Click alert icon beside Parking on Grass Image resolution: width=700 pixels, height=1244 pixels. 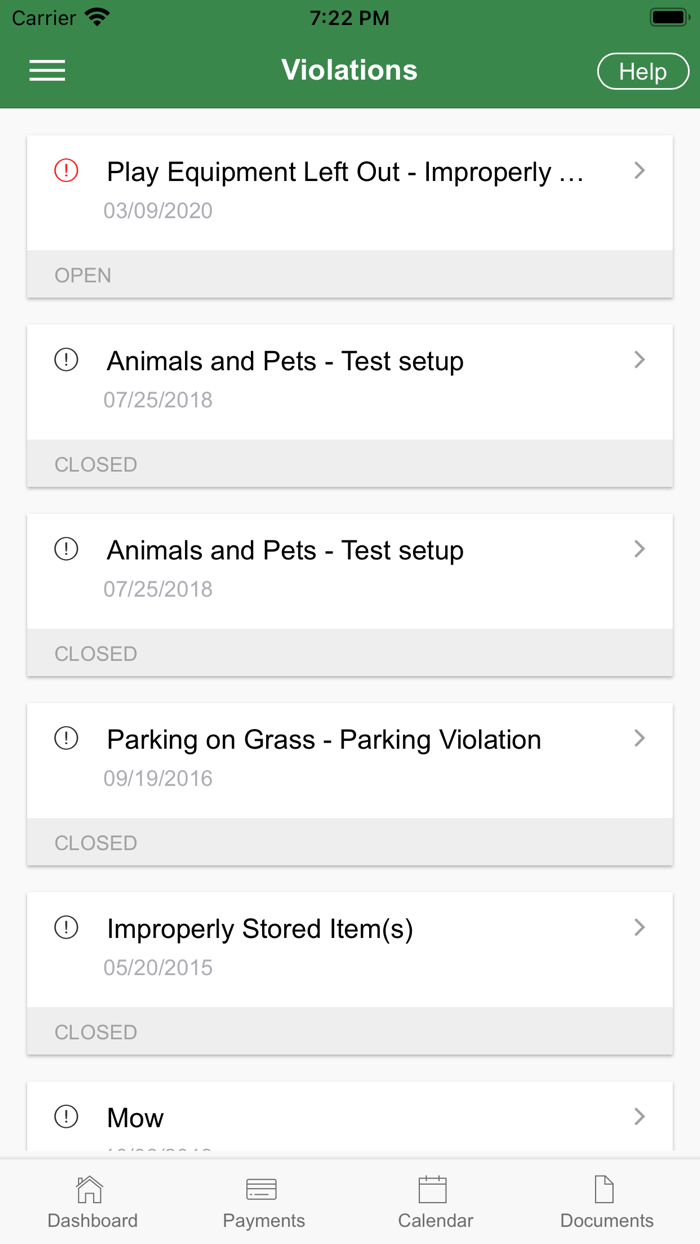pyautogui.click(x=66, y=739)
